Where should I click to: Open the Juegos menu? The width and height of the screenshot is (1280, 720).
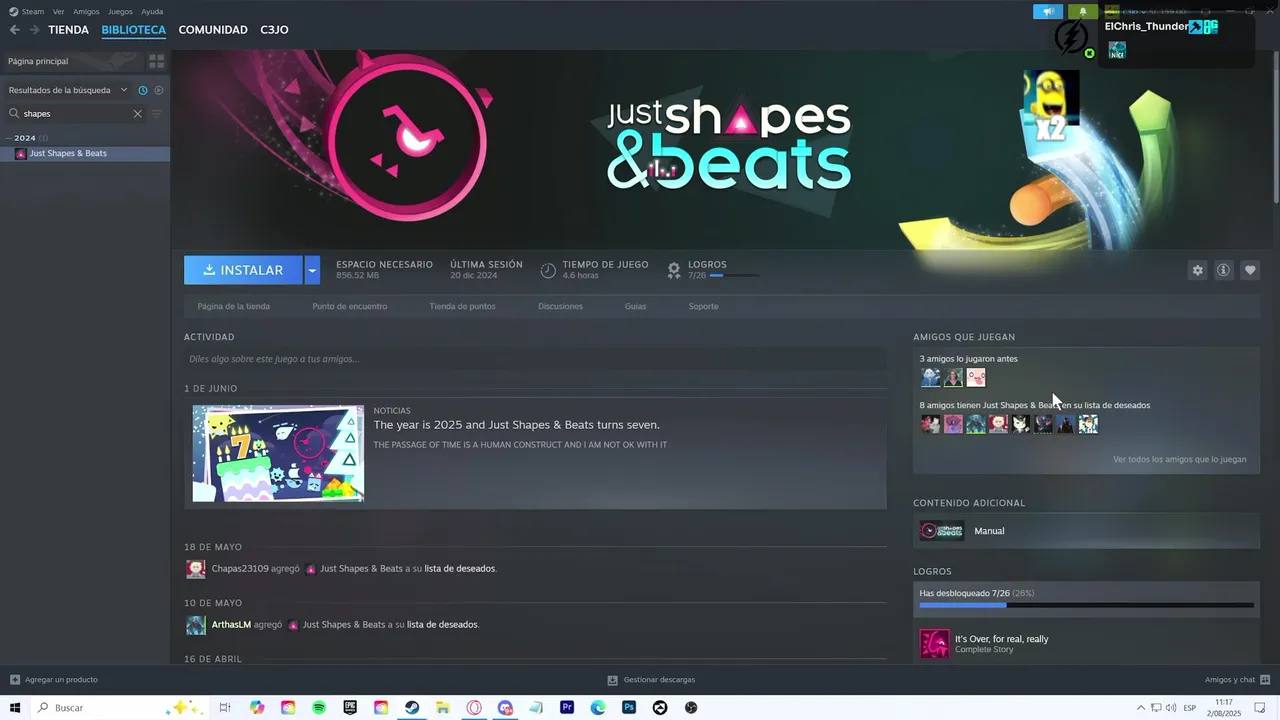pos(120,11)
